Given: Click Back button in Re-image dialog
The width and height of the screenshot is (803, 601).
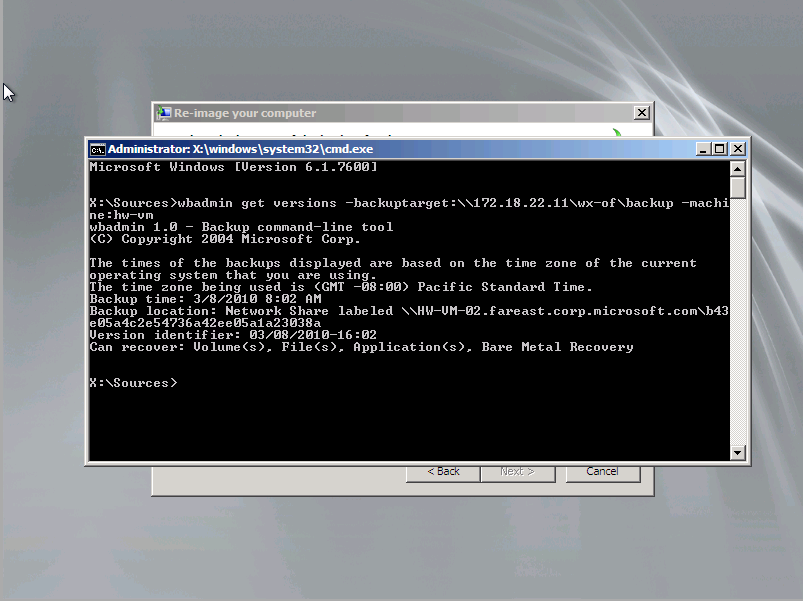Looking at the screenshot, I should tap(443, 473).
